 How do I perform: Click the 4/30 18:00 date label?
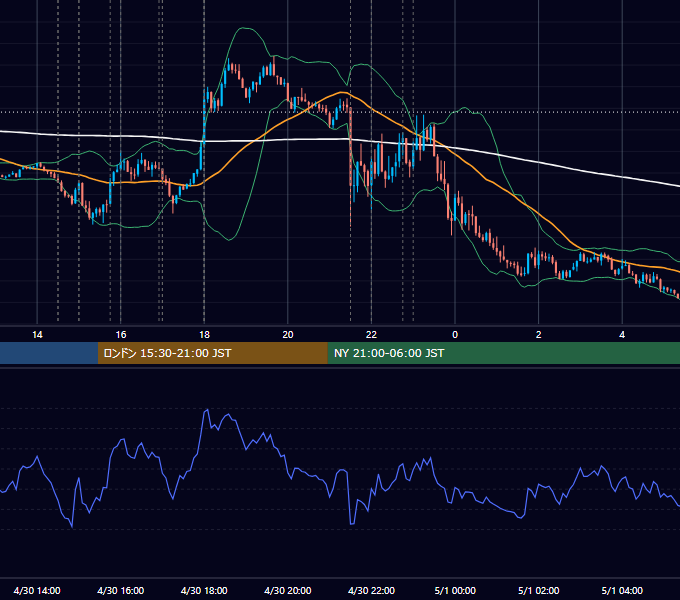pos(204,590)
